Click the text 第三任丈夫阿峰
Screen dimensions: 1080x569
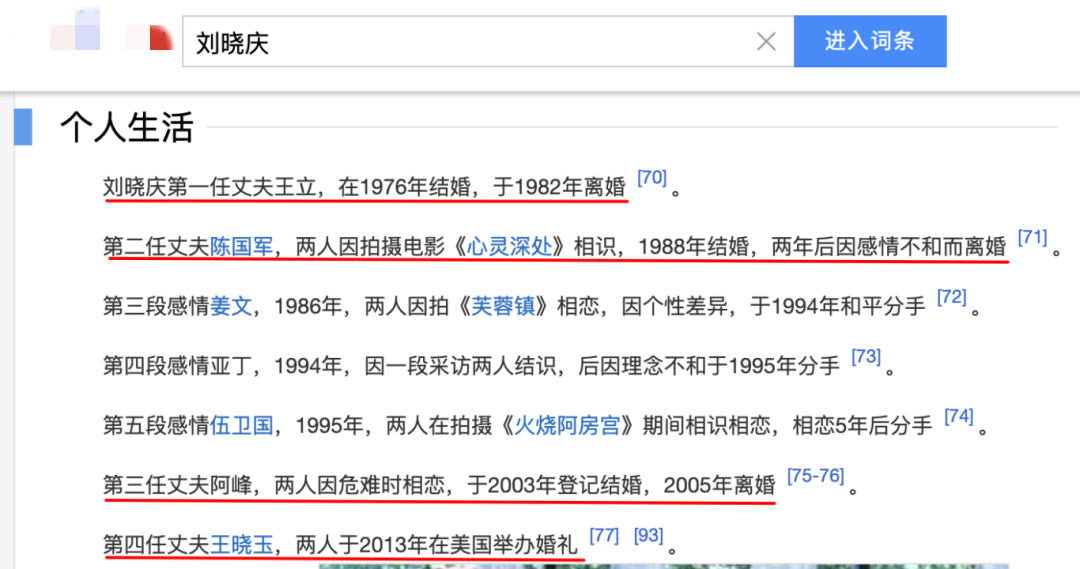tap(177, 486)
